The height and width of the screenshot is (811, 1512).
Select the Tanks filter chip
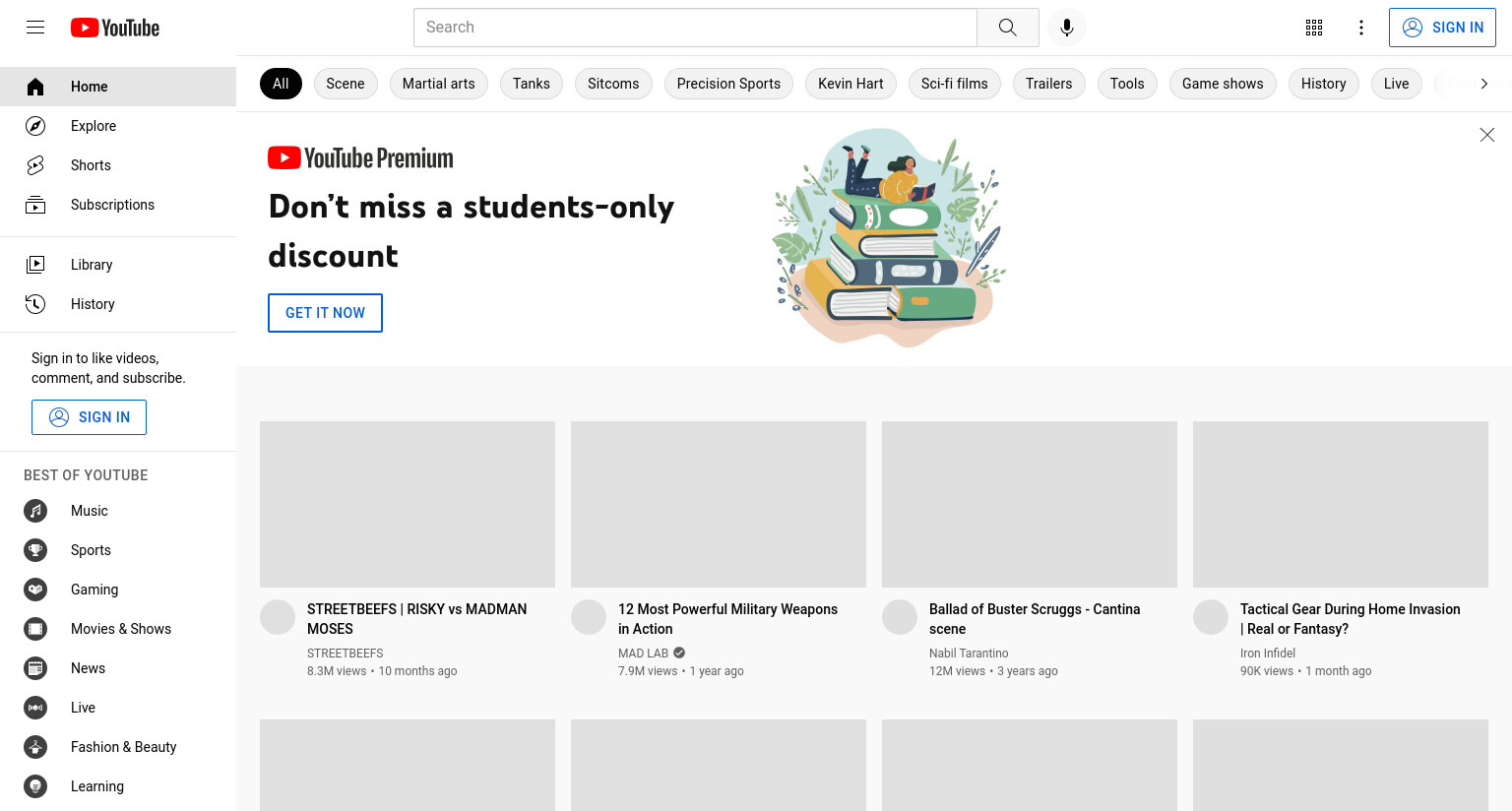(x=532, y=84)
